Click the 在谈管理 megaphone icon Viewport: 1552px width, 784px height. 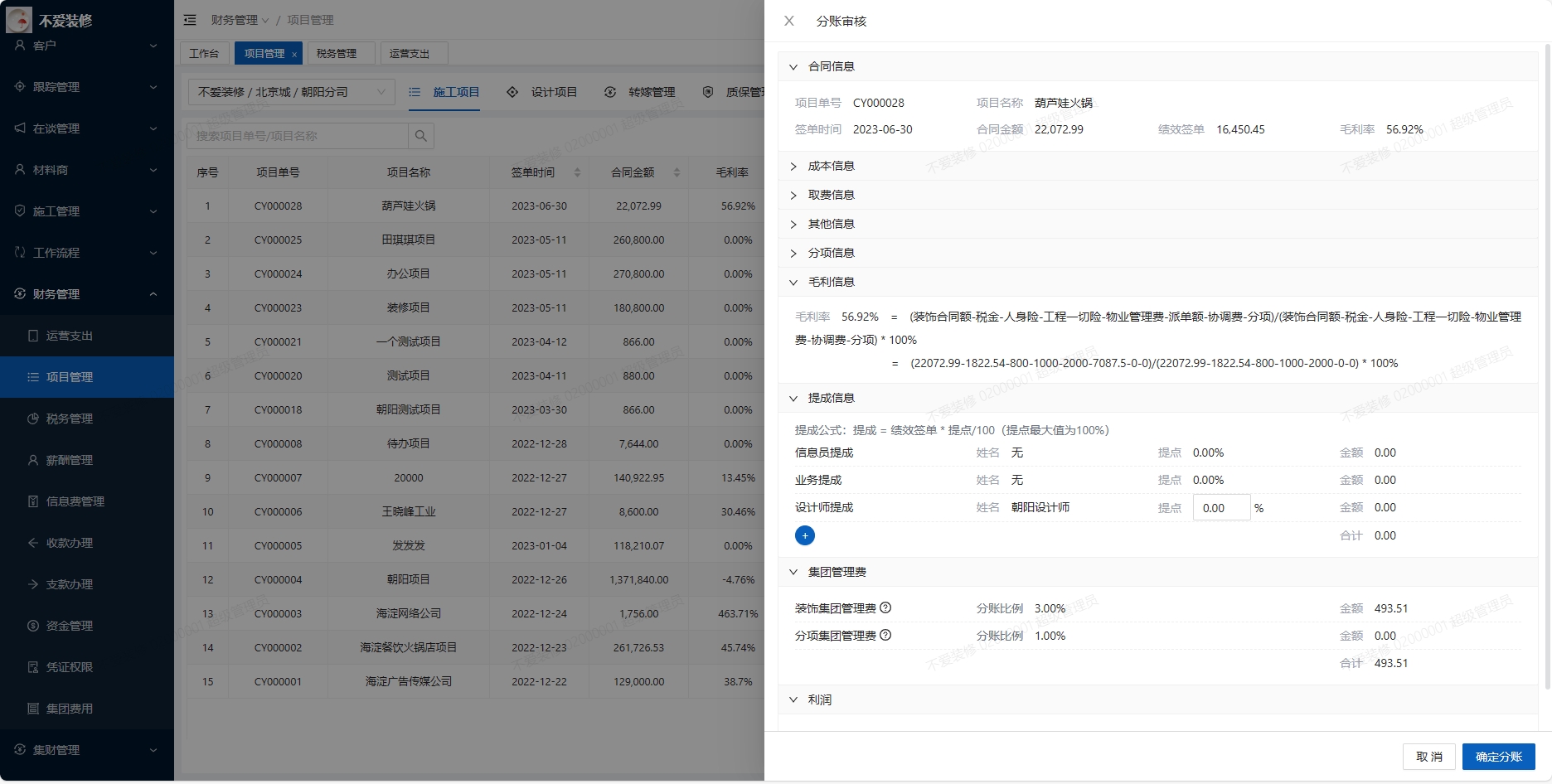(20, 128)
